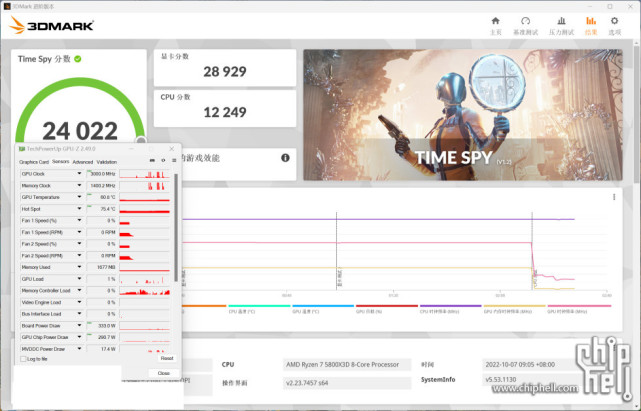The height and width of the screenshot is (411, 641).
Task: Click the info icon on game performance panel
Action: coord(285,158)
